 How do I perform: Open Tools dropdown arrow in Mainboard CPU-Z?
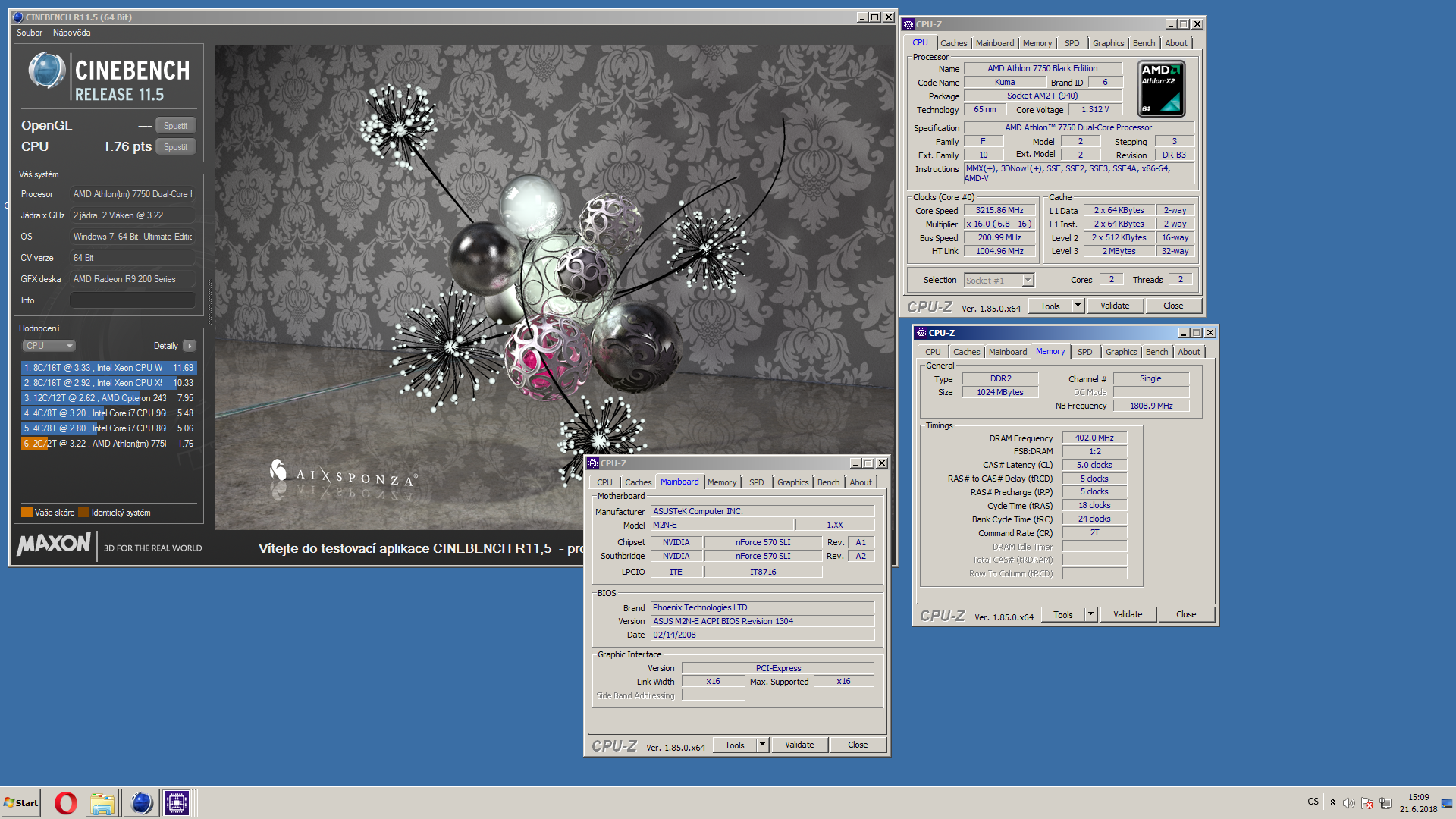pyautogui.click(x=762, y=745)
